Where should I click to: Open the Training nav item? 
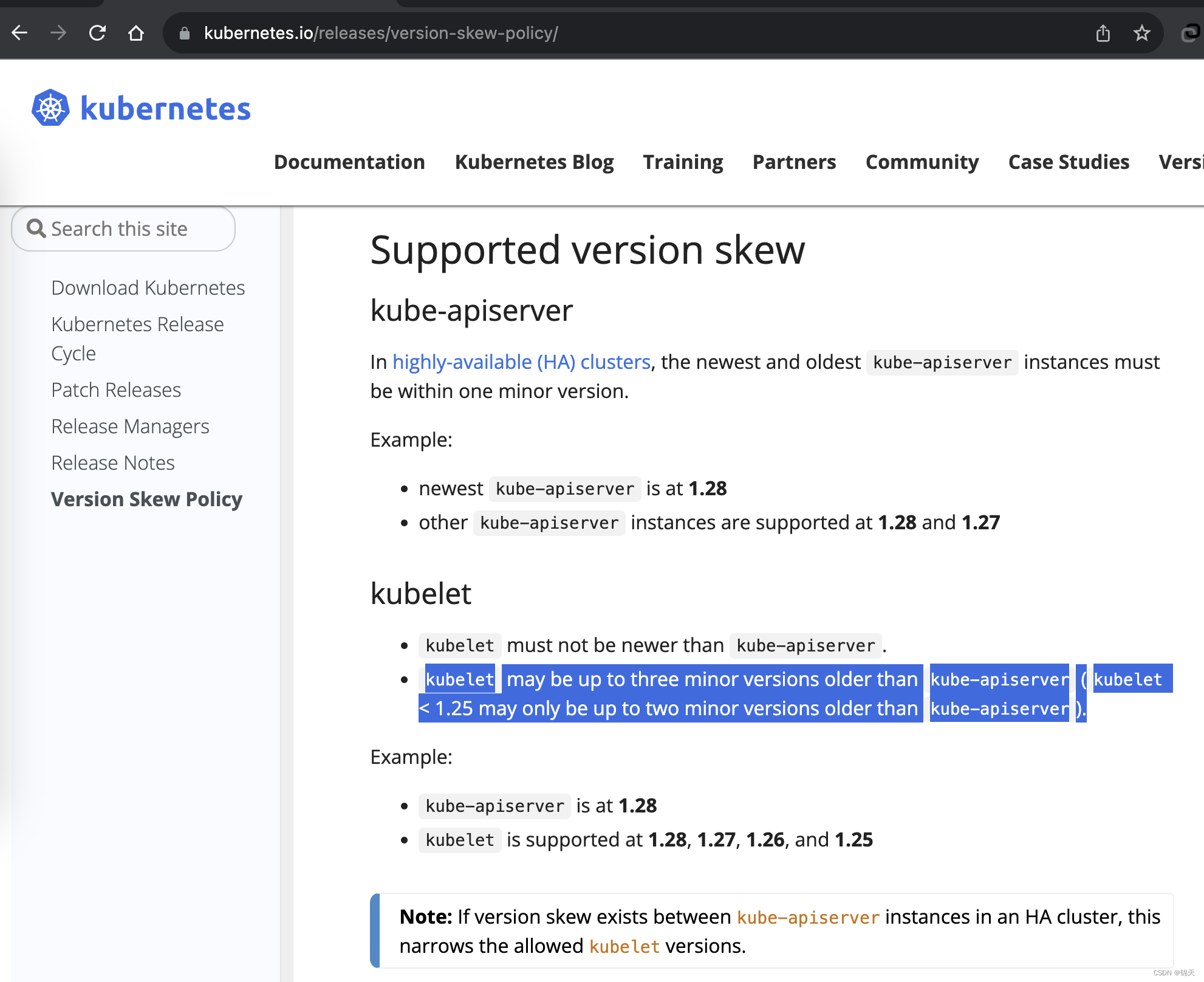click(x=683, y=162)
